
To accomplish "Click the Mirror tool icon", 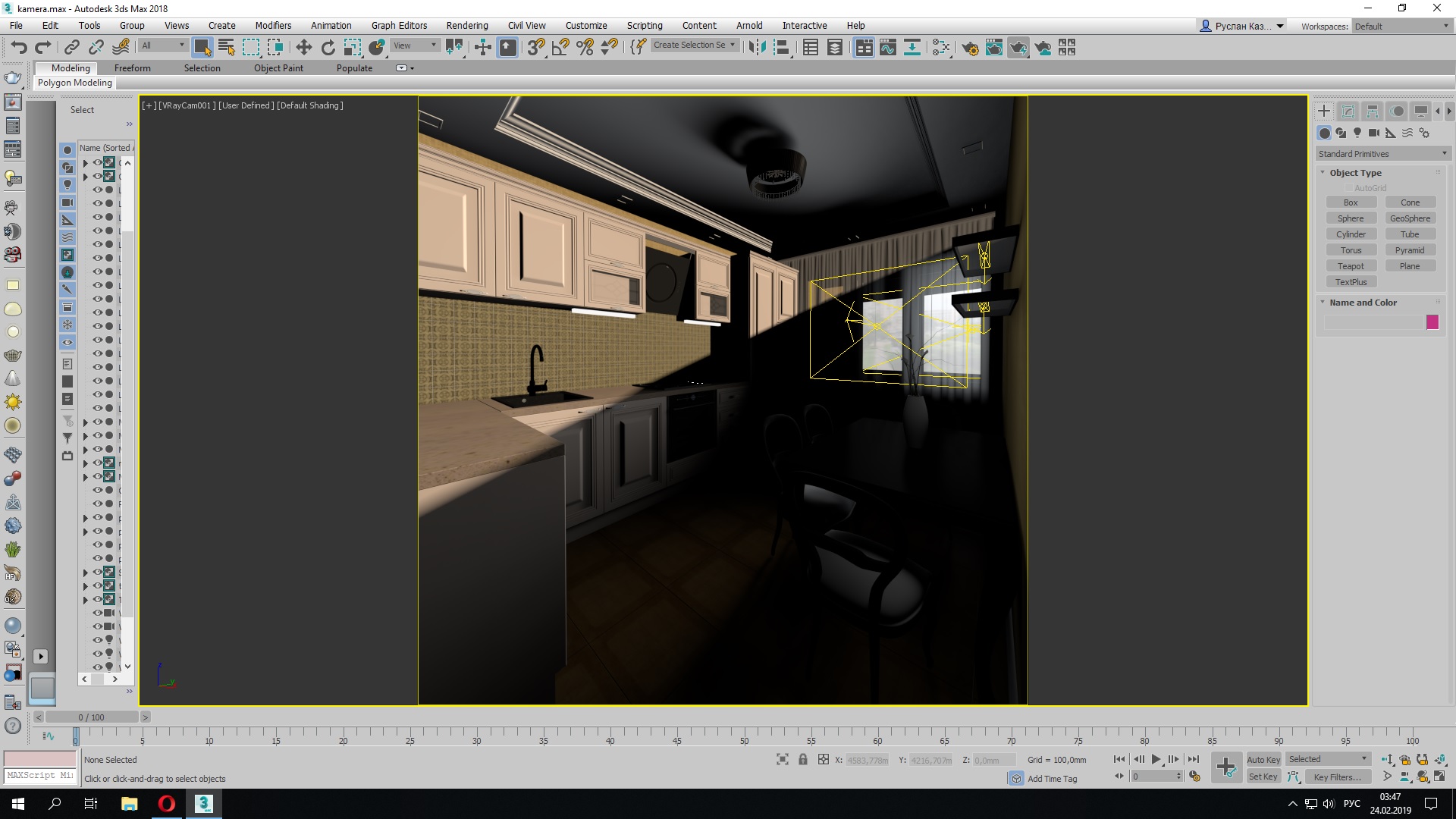I will tap(757, 48).
